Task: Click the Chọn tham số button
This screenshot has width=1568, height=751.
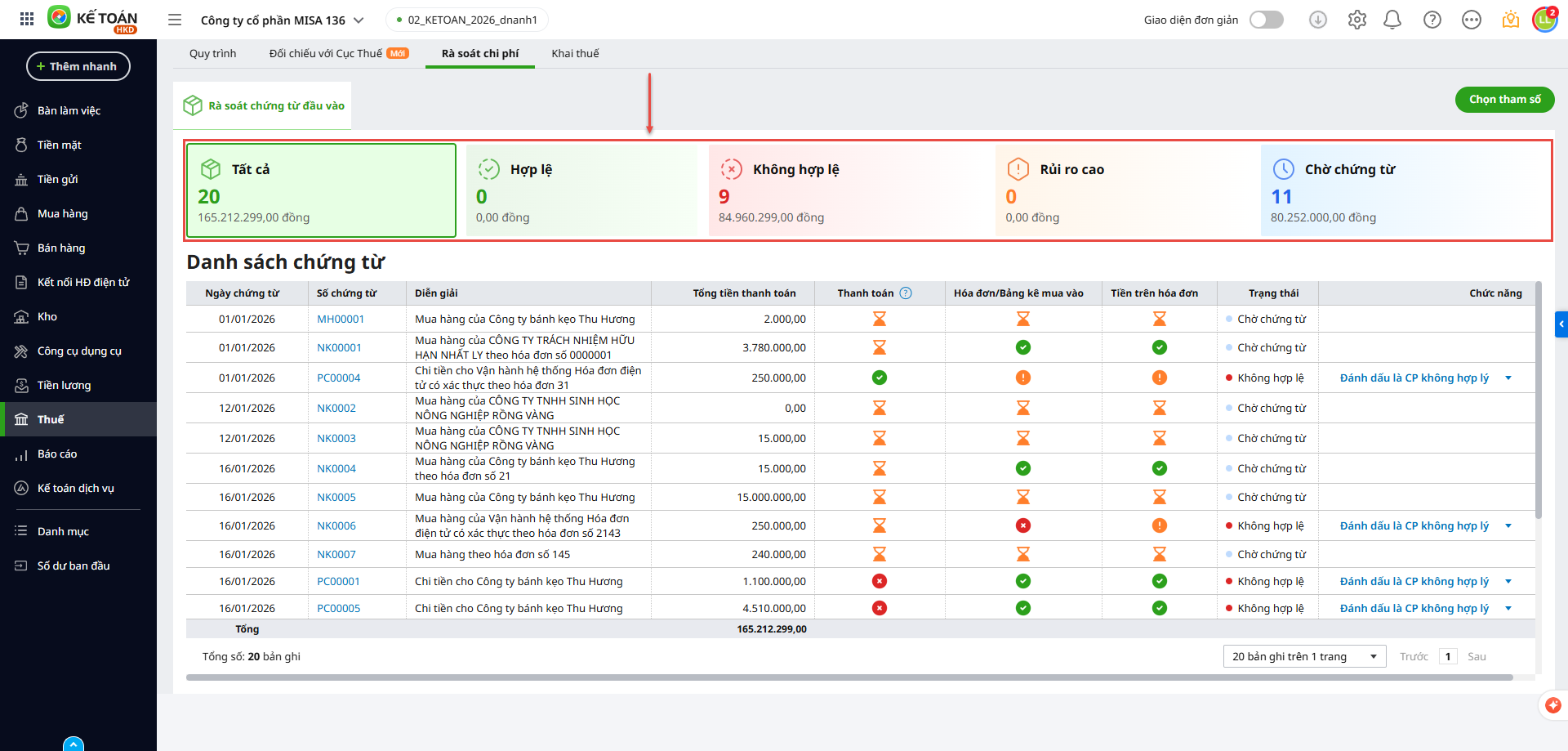Action: (x=1504, y=100)
